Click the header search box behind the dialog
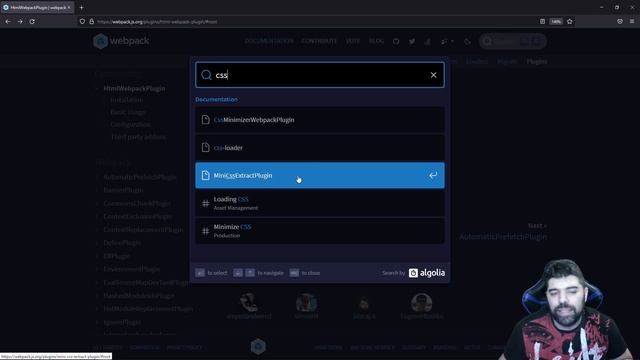The image size is (640, 360). [513, 41]
